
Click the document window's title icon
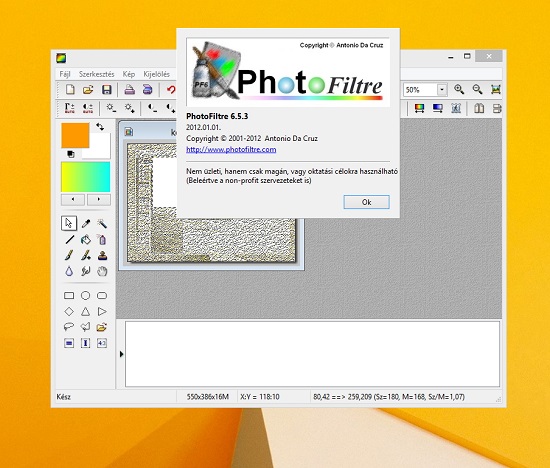[129, 132]
